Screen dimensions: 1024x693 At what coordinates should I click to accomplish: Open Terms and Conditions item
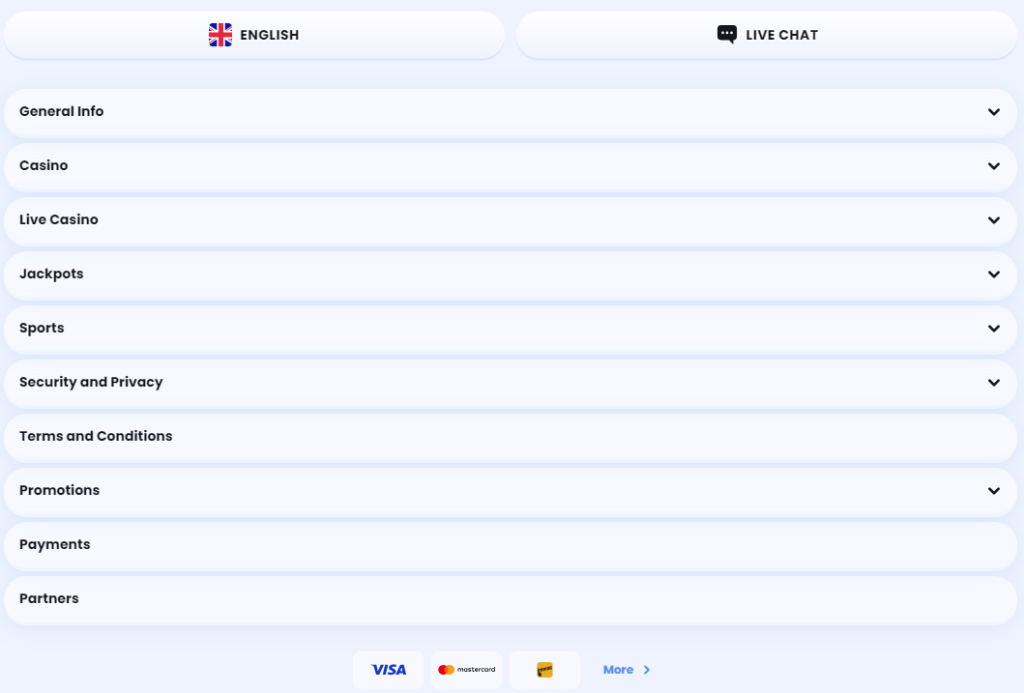tap(96, 436)
